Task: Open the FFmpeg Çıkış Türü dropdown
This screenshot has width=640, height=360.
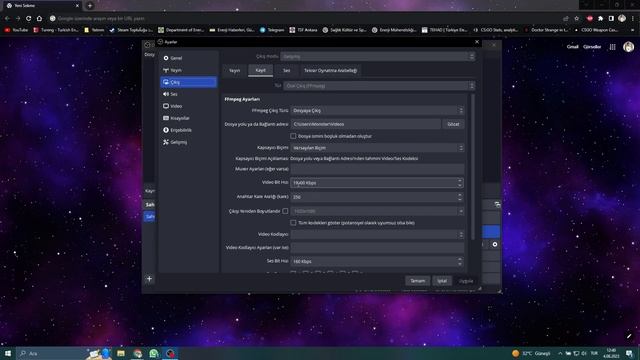Action: point(378,111)
